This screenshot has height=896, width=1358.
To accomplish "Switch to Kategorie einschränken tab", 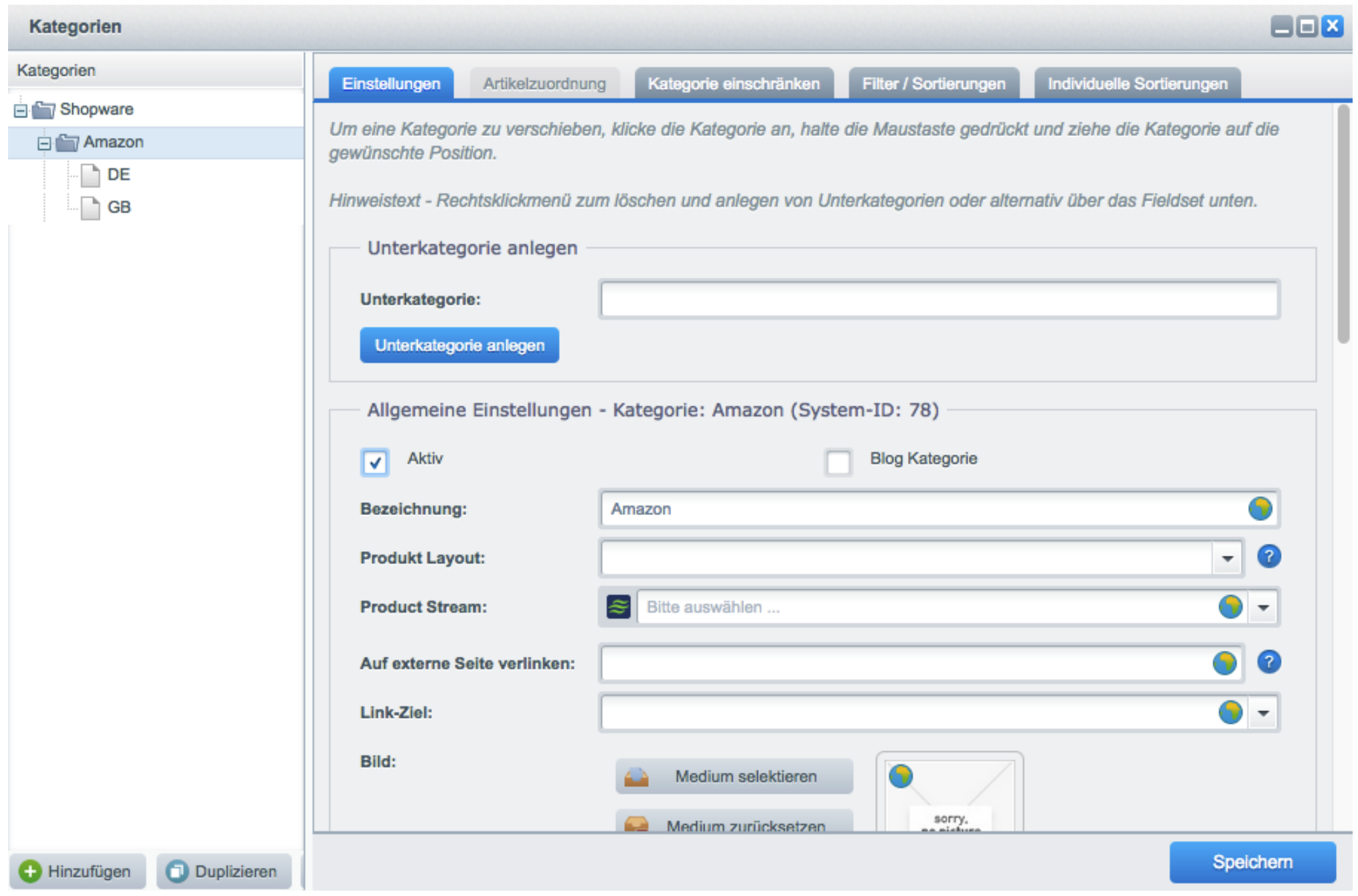I will 733,84.
